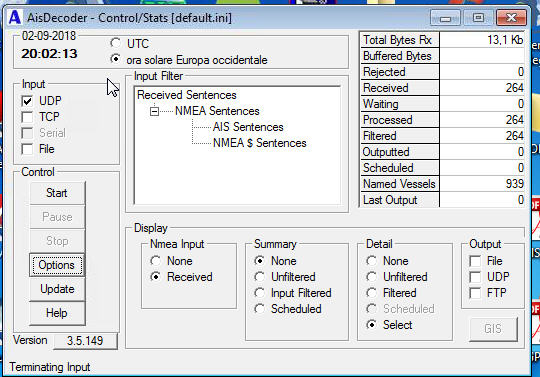Select AIS Sentences tree item
This screenshot has width=540, height=377.
point(248,127)
